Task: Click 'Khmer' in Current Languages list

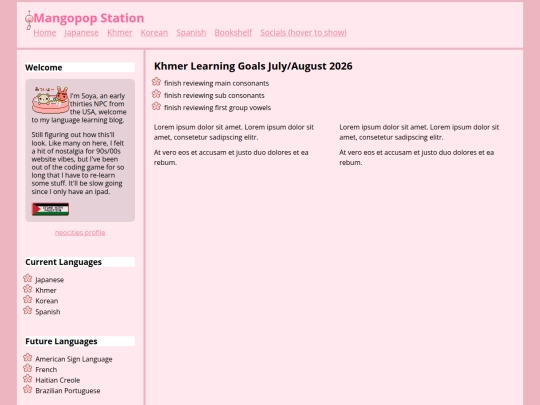Action: tap(46, 290)
